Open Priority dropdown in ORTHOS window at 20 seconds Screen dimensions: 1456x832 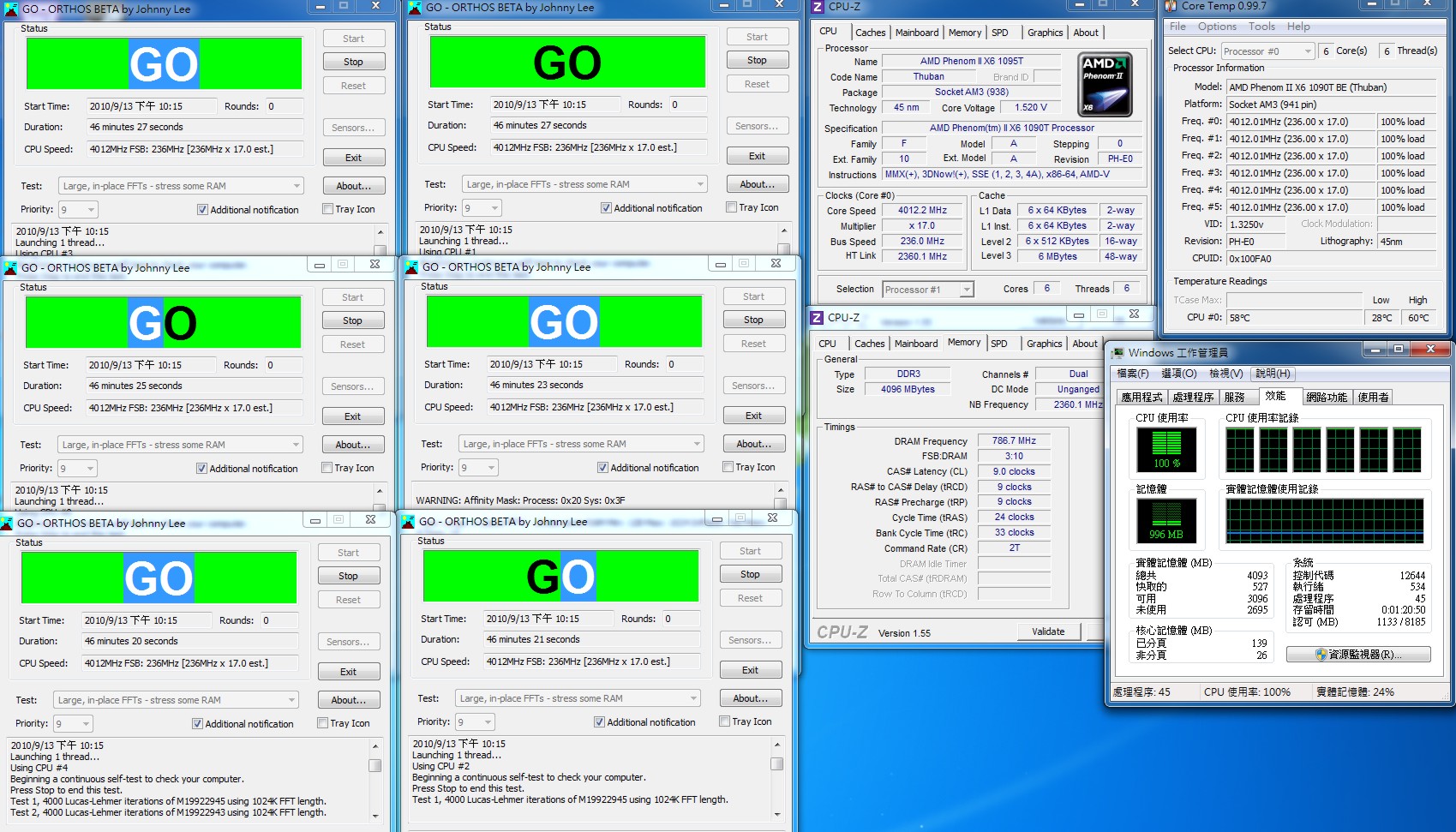[x=73, y=724]
